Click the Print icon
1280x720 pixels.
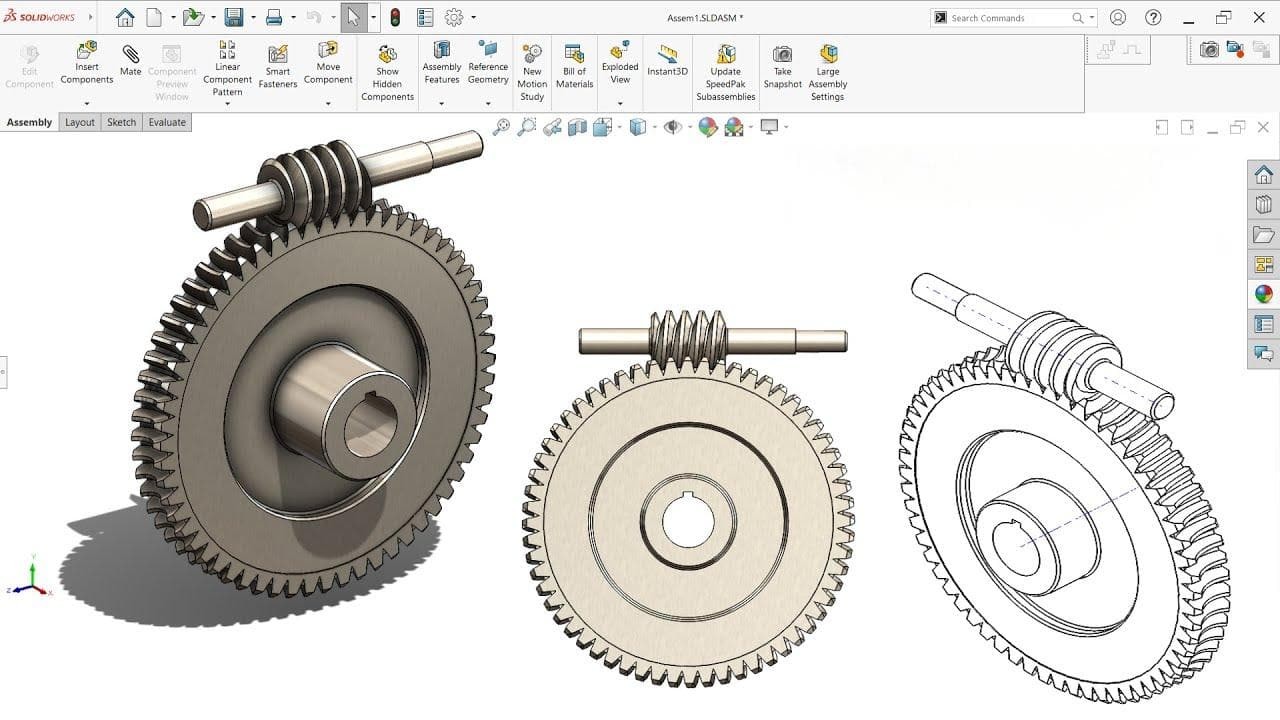point(274,17)
